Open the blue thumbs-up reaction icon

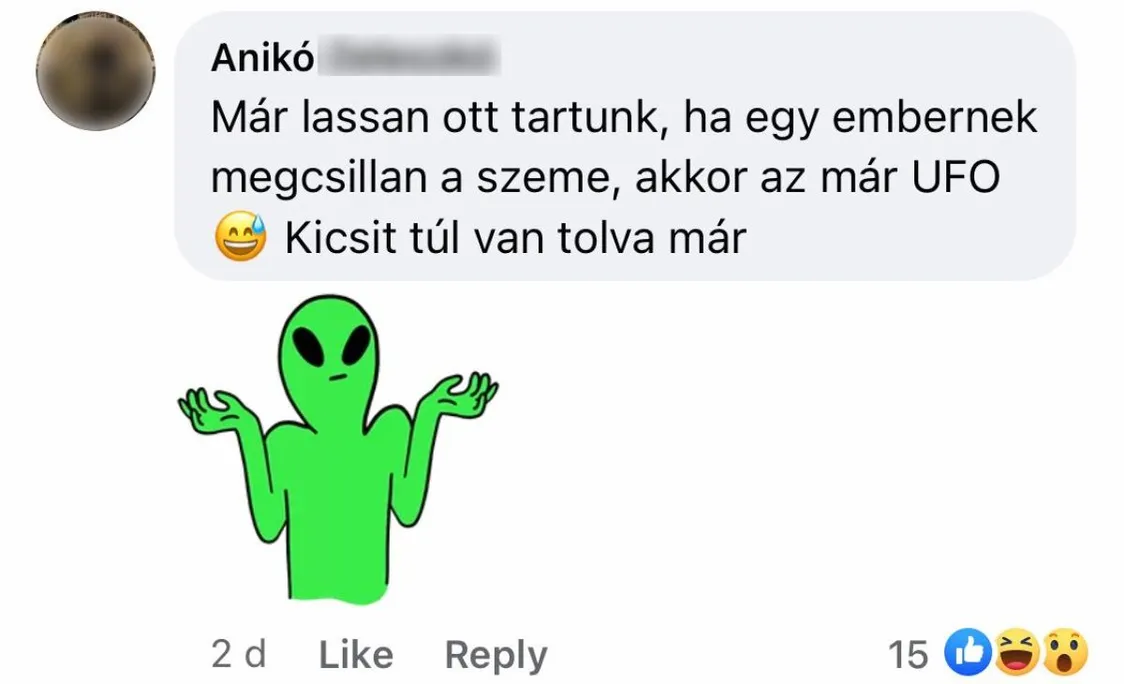[968, 653]
